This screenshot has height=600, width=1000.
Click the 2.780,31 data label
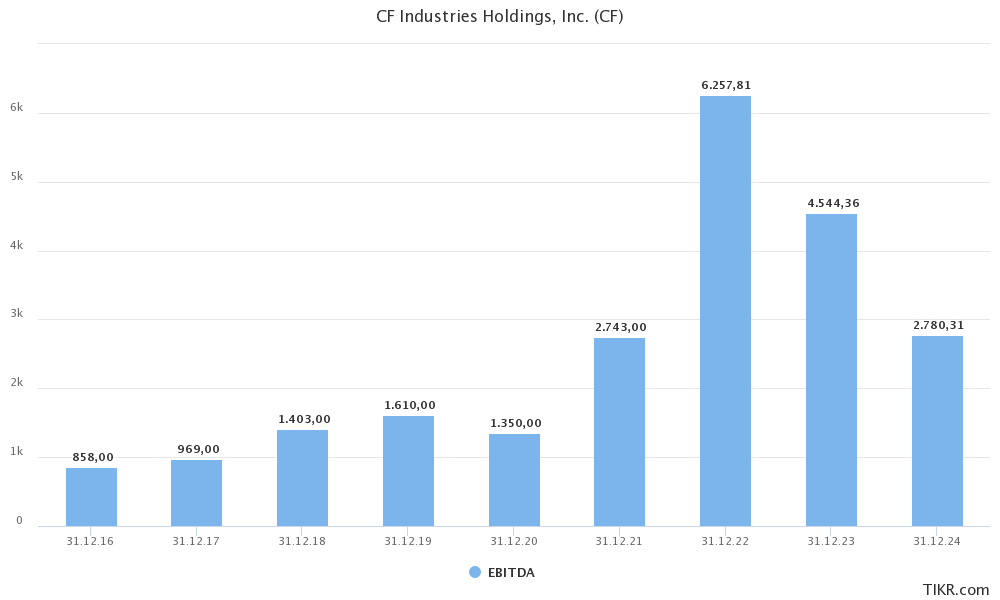click(938, 325)
